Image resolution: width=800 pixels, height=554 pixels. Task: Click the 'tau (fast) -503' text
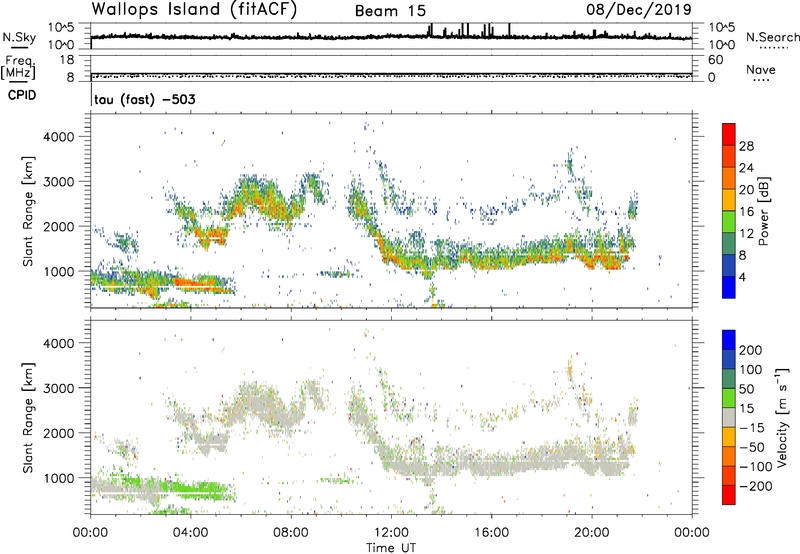[145, 99]
